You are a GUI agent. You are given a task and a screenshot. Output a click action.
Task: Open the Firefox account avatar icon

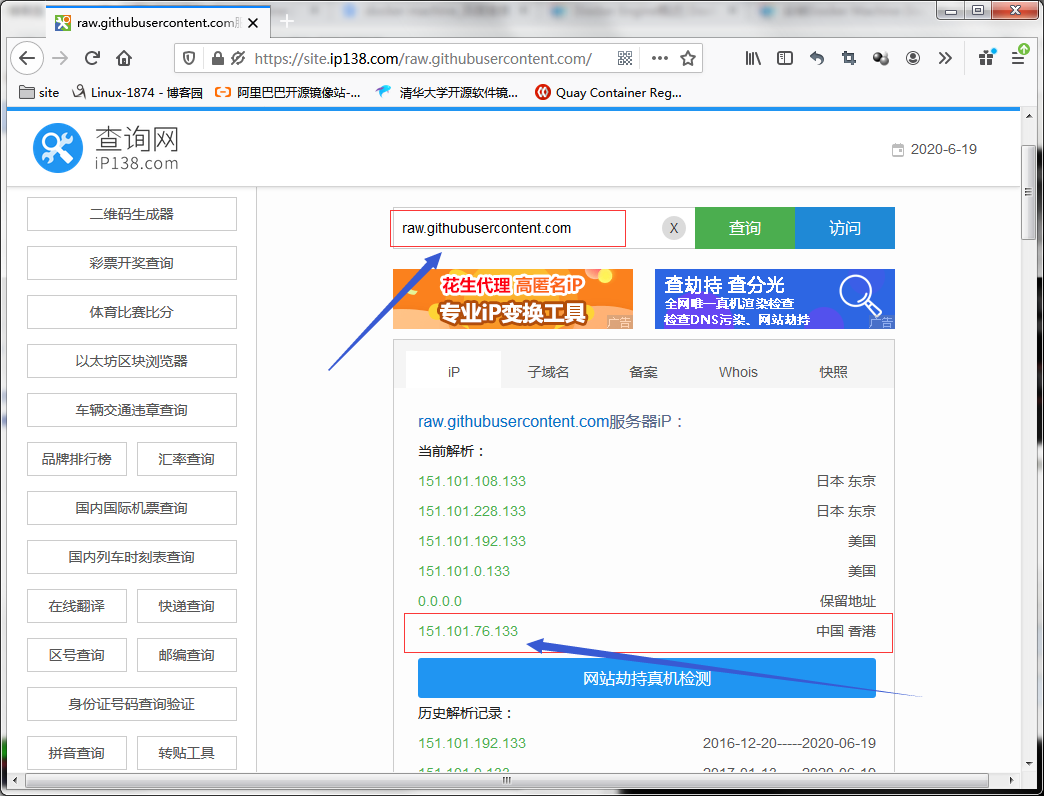(x=913, y=58)
